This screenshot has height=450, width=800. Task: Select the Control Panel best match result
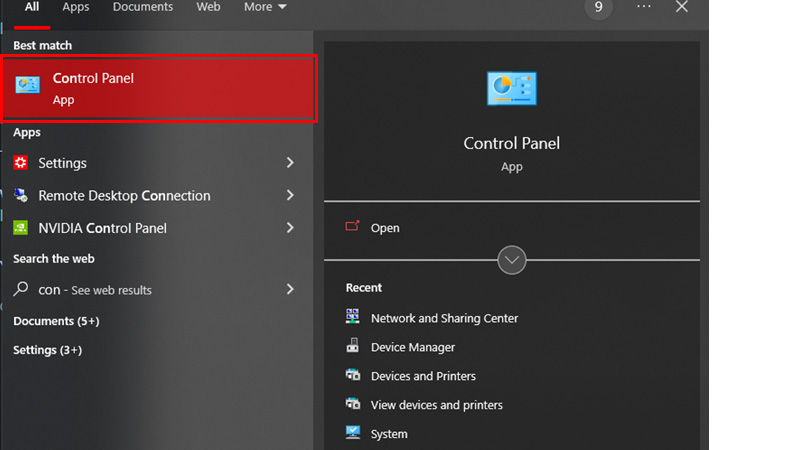tap(162, 88)
